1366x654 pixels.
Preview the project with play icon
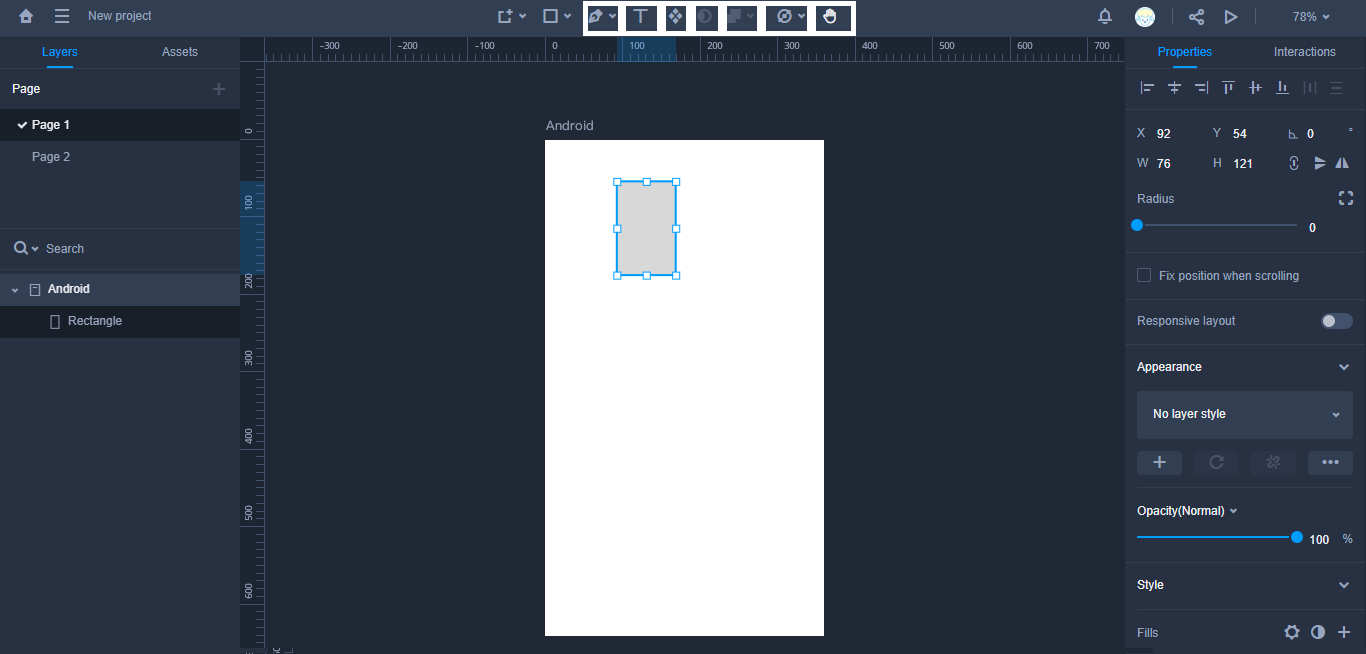point(1231,16)
